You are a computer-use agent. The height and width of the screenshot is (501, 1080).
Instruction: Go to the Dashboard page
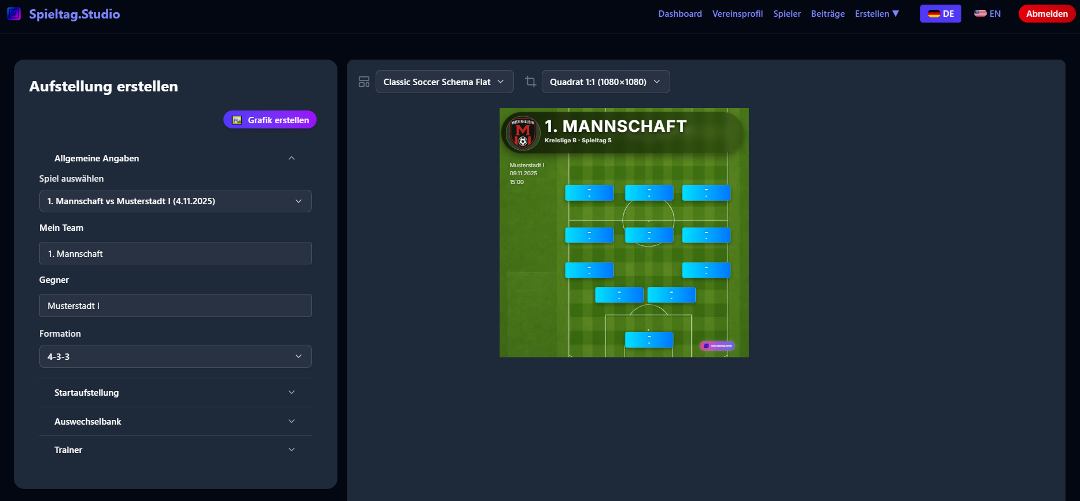(x=680, y=14)
